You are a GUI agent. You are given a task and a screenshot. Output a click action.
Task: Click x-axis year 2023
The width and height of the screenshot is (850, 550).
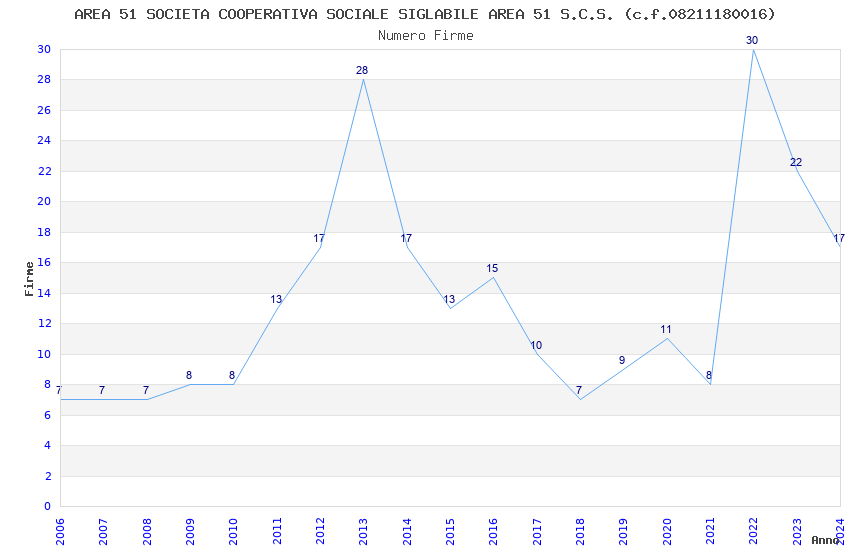[797, 531]
